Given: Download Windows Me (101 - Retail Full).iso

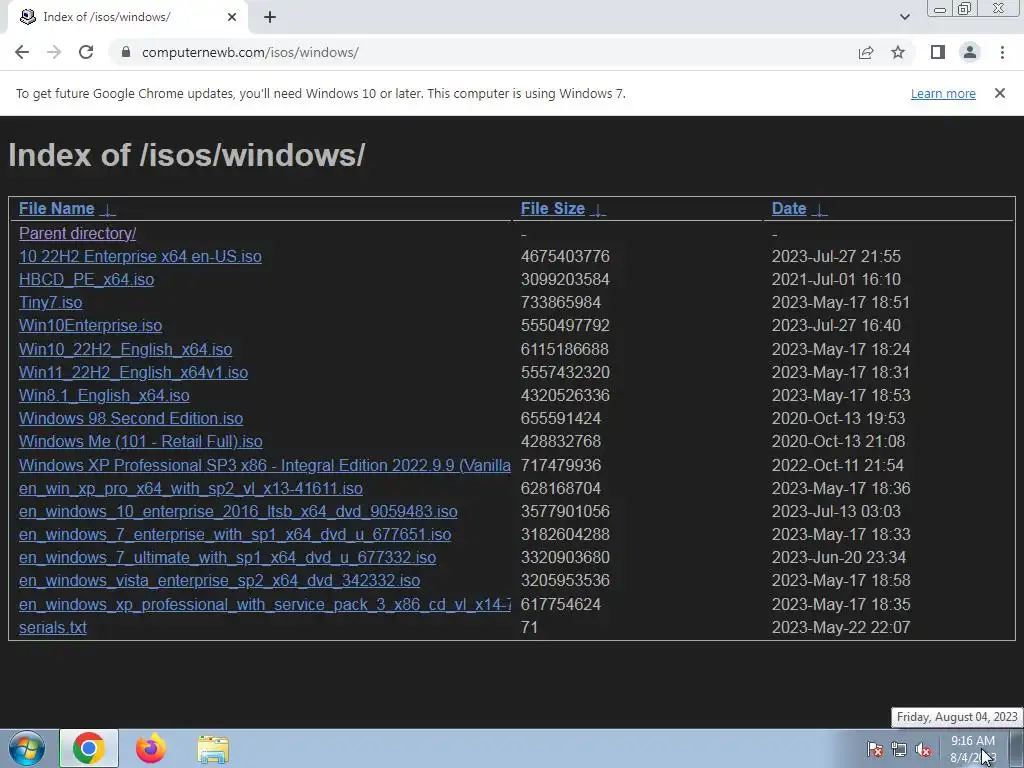Looking at the screenshot, I should tap(140, 441).
